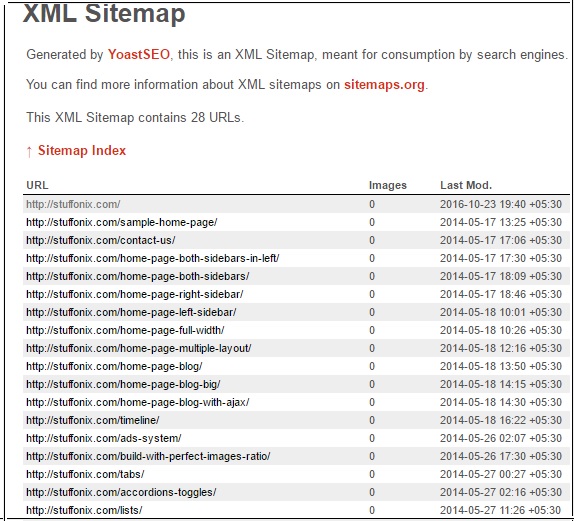Select date 2014-05-26 17:30 +05:30
The height and width of the screenshot is (521, 574).
click(501, 456)
